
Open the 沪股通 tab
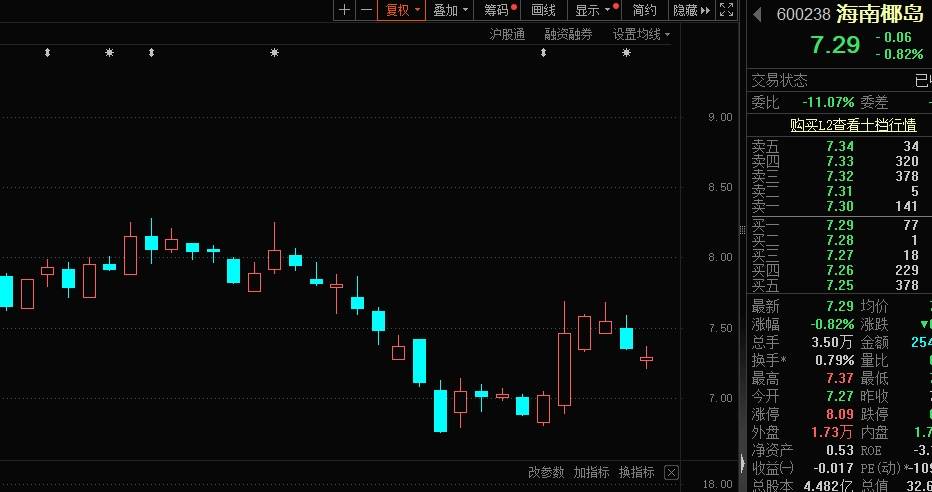(507, 34)
